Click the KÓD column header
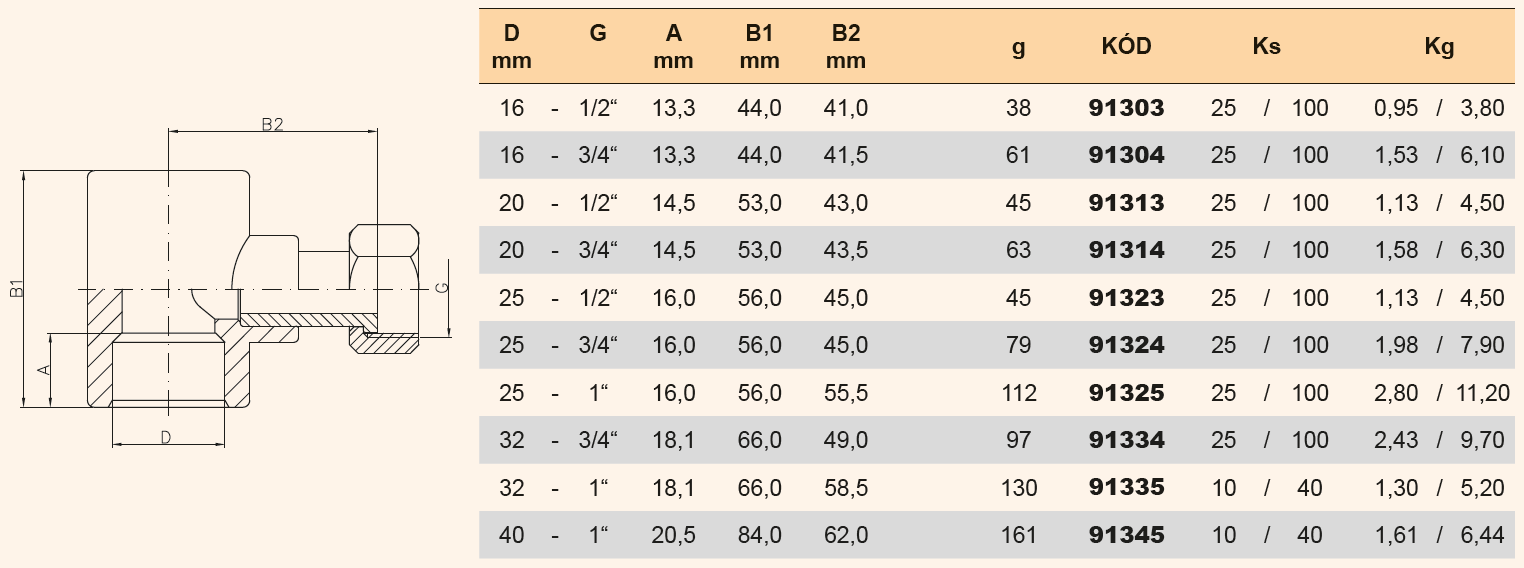 [1126, 46]
